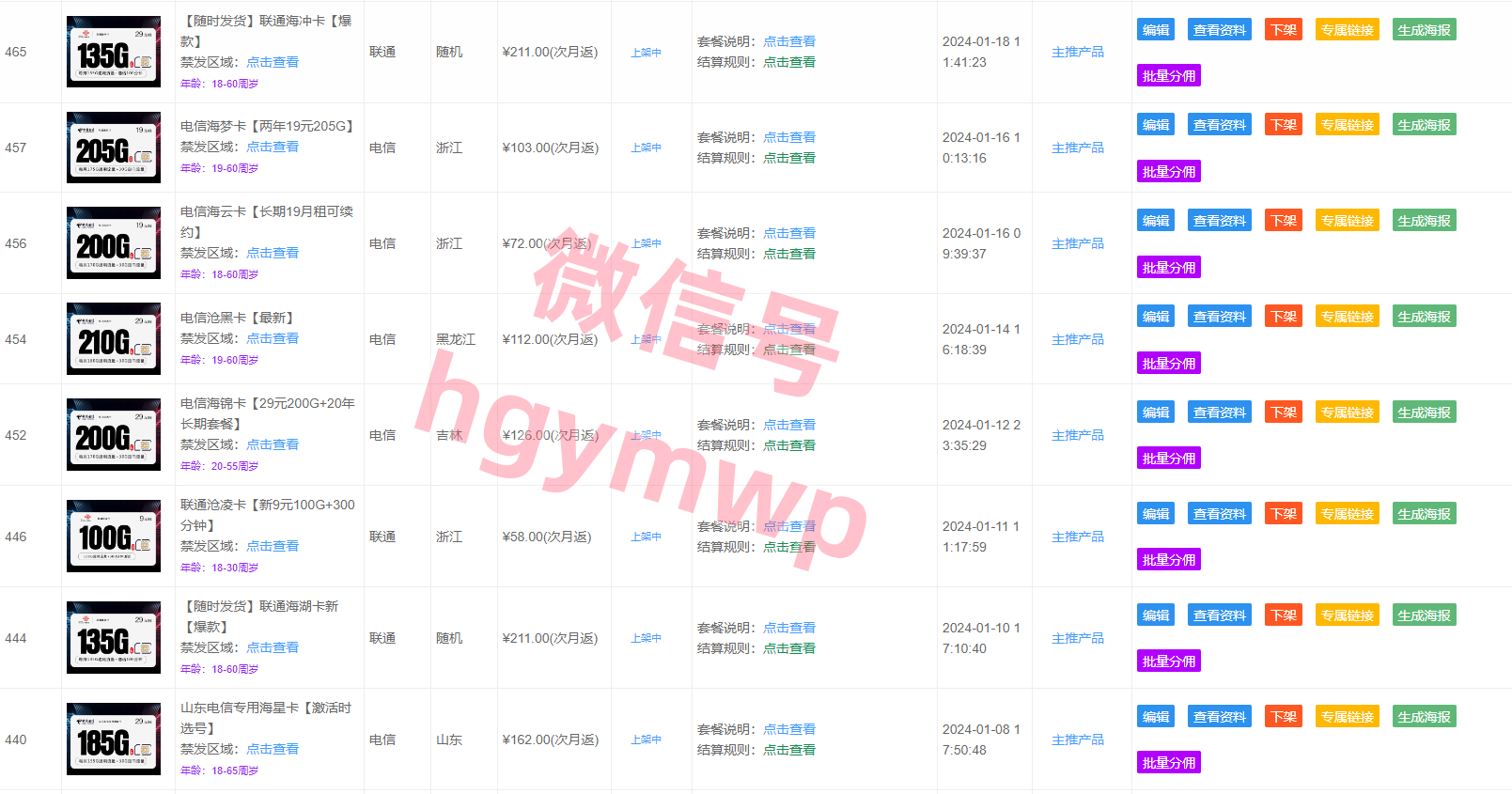Viewport: 1512px width, 794px height.
Task: View 套餐说明 link in row 456
Action: pos(789,233)
